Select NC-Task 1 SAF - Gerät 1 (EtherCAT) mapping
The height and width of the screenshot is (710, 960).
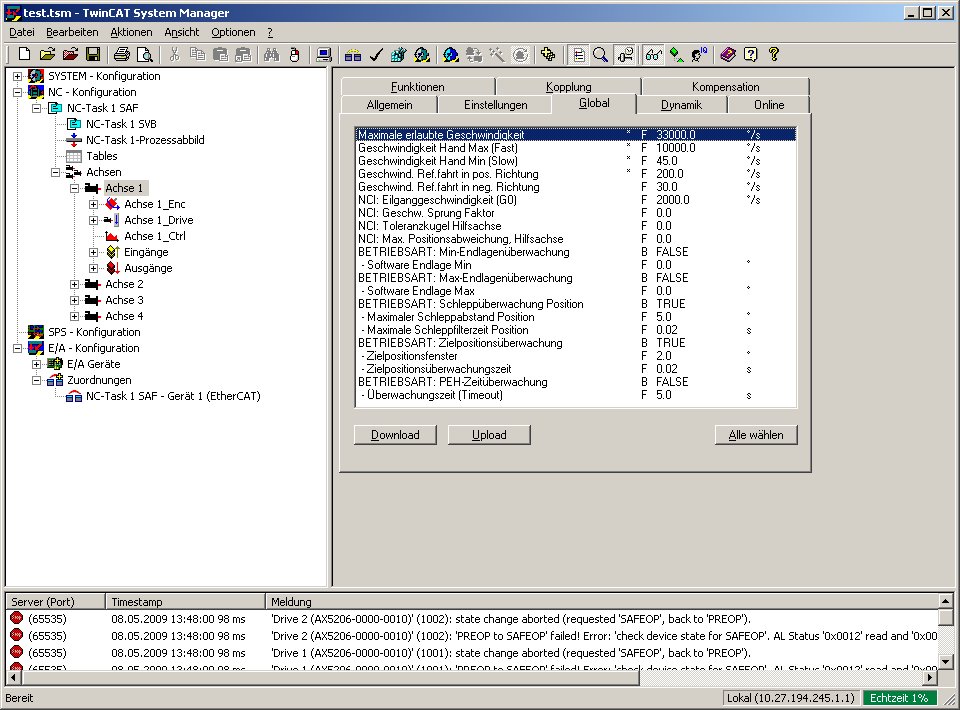tap(173, 396)
